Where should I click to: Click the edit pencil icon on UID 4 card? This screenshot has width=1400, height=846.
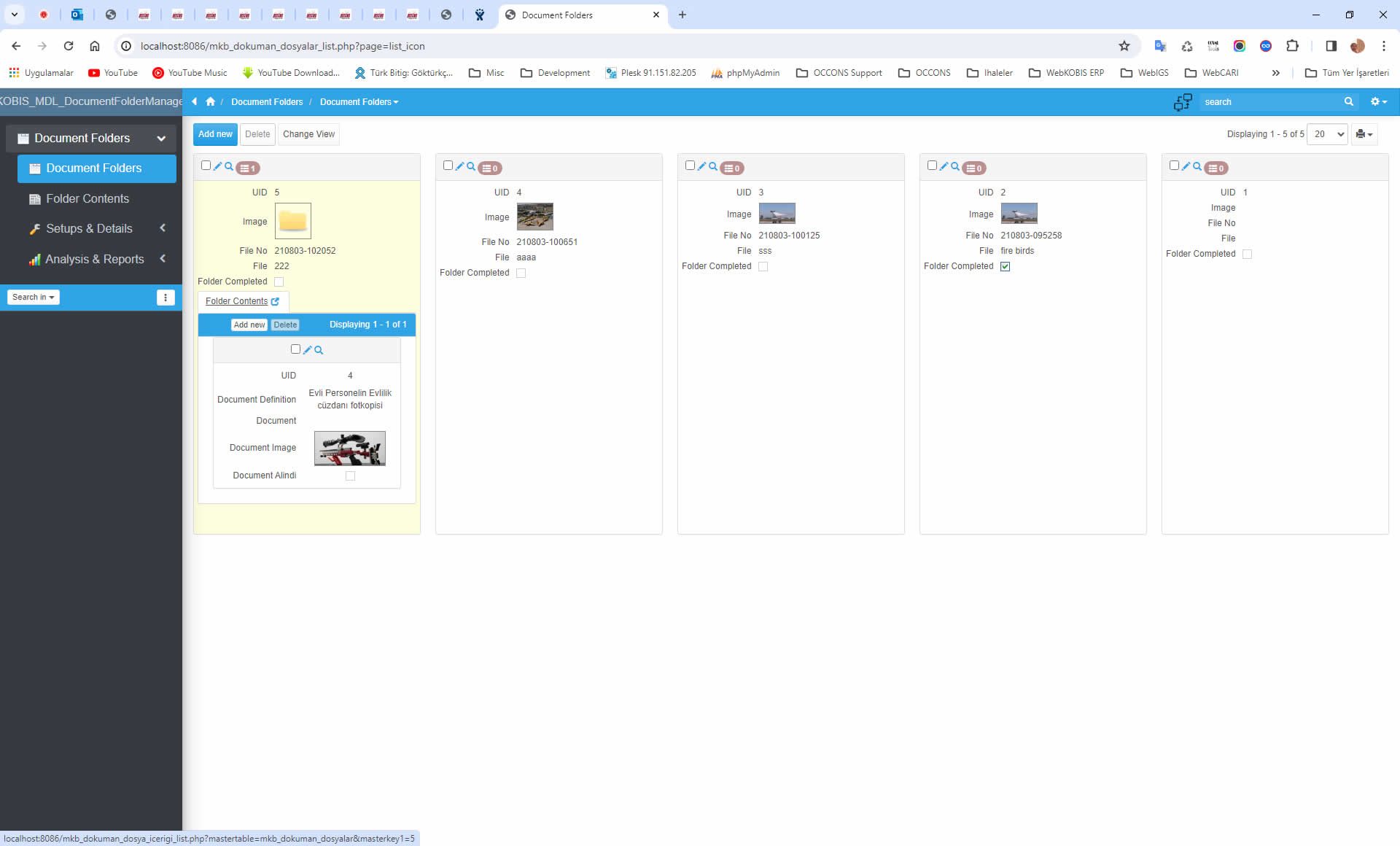click(459, 166)
